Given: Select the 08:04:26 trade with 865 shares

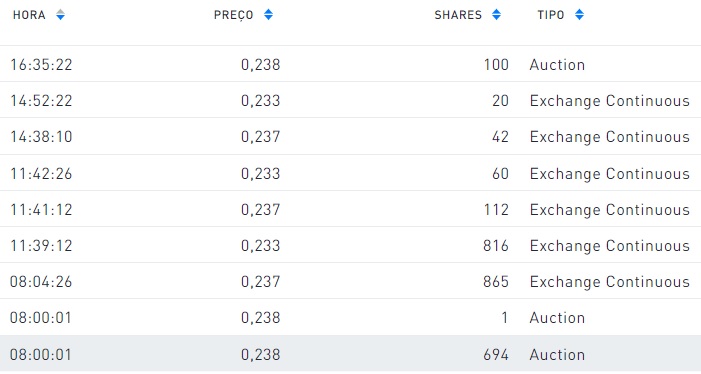Looking at the screenshot, I should [x=350, y=281].
